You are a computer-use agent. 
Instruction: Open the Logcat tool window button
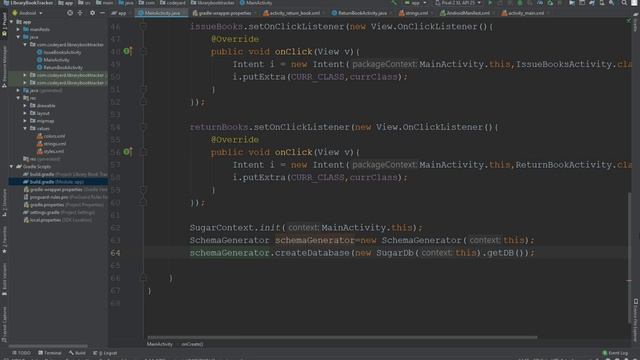click(x=105, y=353)
